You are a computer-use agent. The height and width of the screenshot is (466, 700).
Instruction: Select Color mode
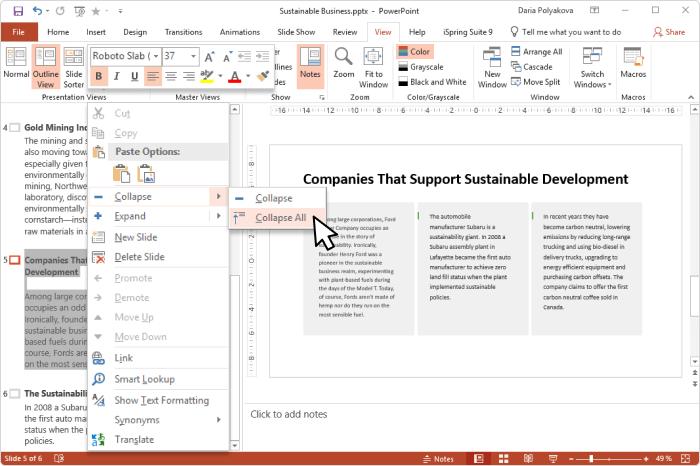point(414,52)
